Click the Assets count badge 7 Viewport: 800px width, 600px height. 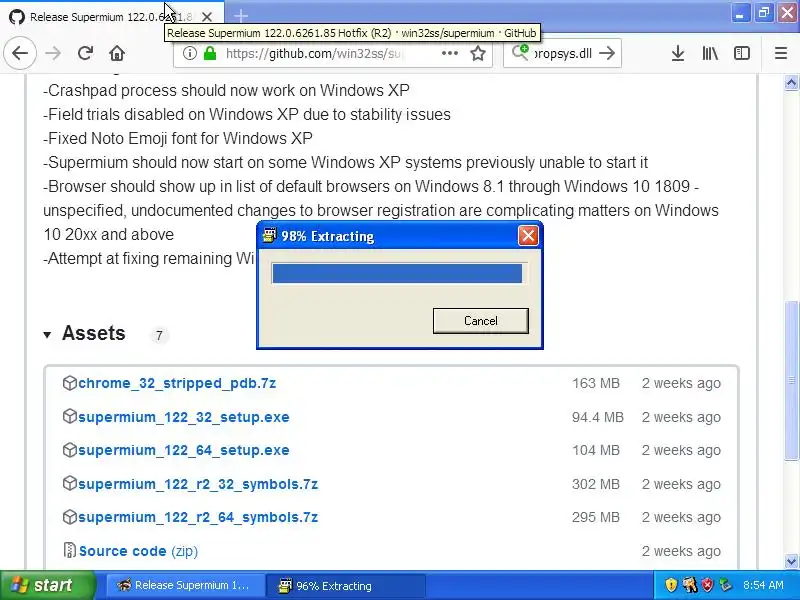(159, 335)
